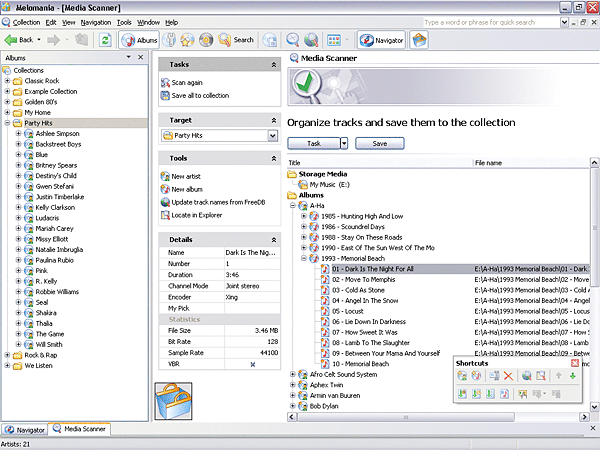Image resolution: width=600 pixels, height=450 pixels.
Task: Switch to the Navigator bottom tab
Action: coord(26,430)
